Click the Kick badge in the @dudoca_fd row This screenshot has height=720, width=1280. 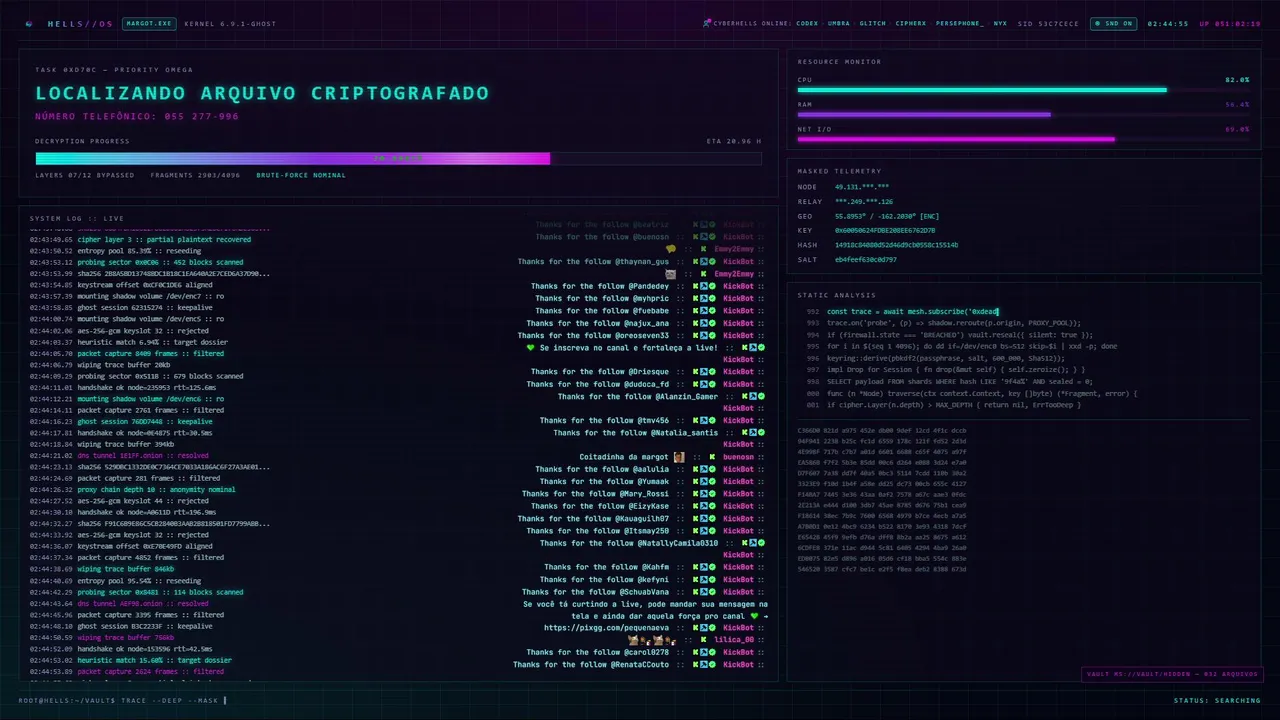(696, 384)
